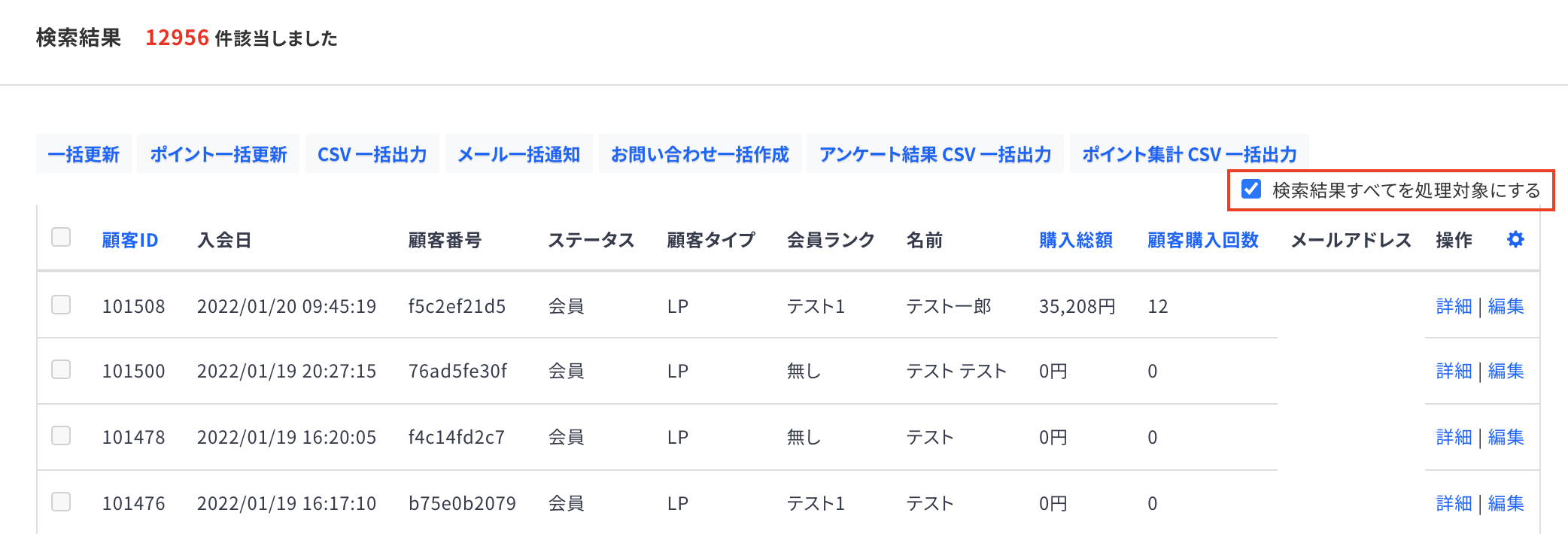1568x534 pixels.
Task: Open ポイント一括更新 bulk action
Action: [x=218, y=154]
